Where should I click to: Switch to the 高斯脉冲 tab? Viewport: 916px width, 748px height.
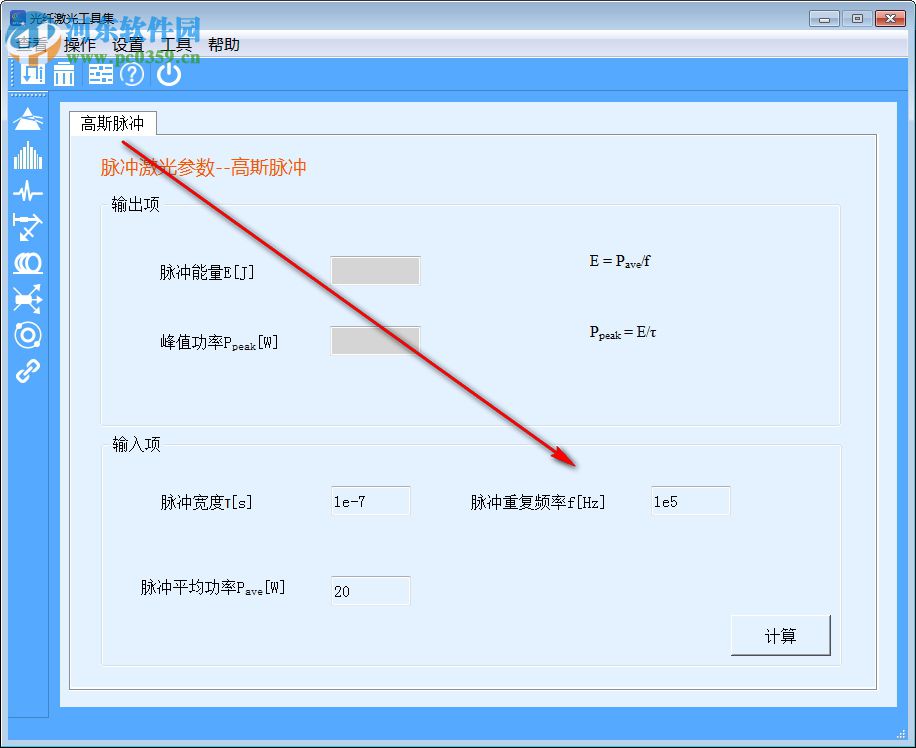tap(113, 123)
